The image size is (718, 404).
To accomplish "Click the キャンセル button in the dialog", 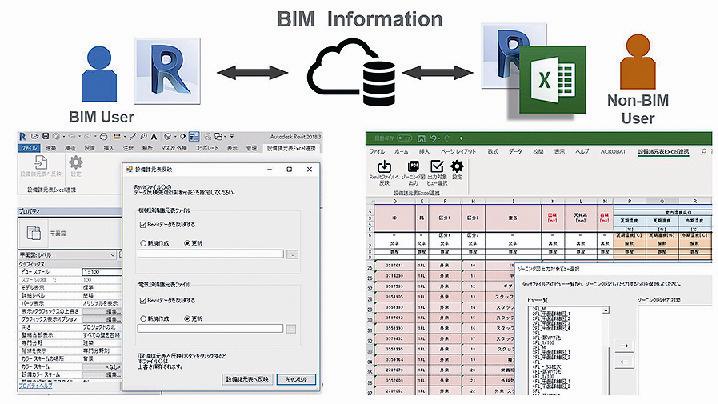I will pyautogui.click(x=296, y=379).
